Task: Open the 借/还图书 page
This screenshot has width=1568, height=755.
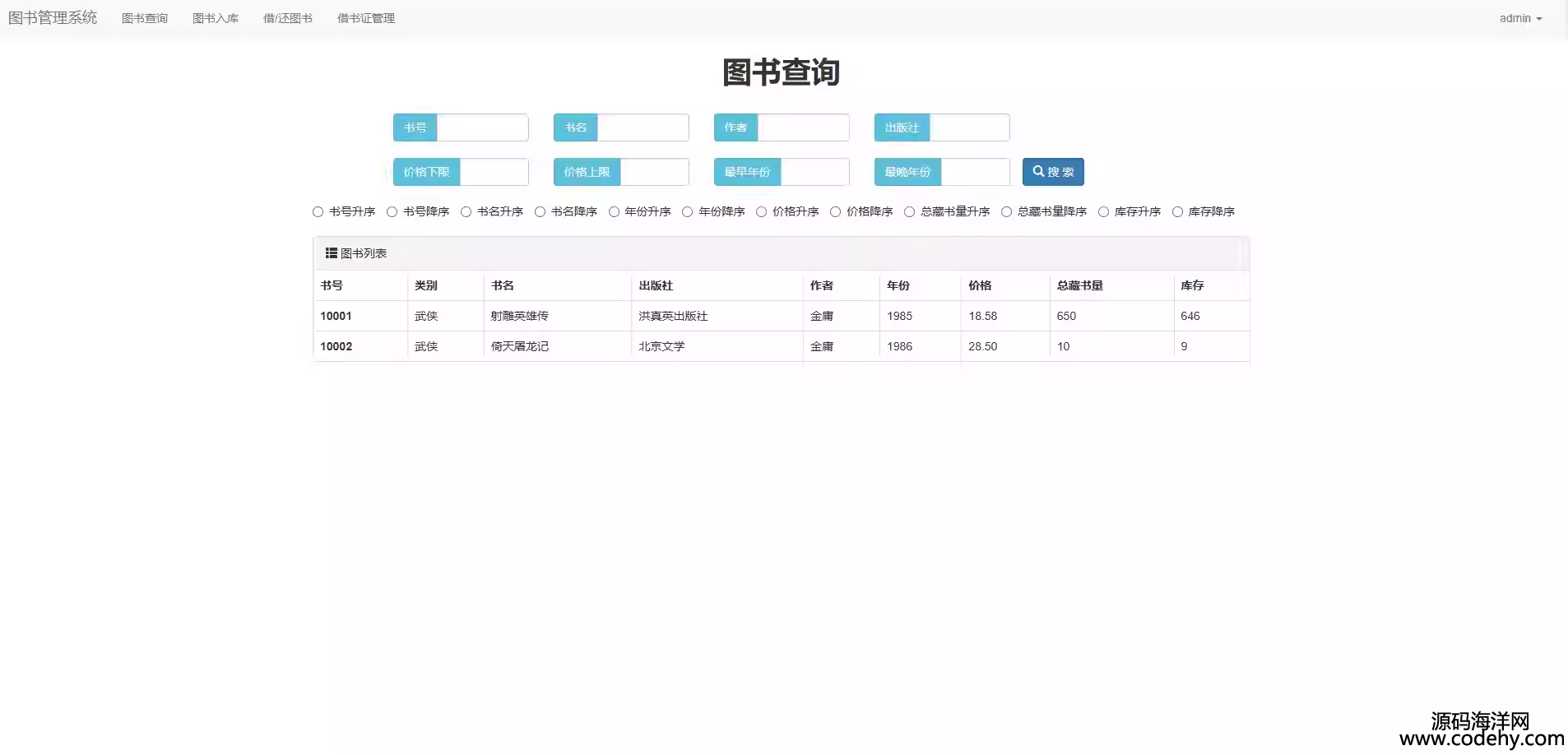Action: (288, 18)
